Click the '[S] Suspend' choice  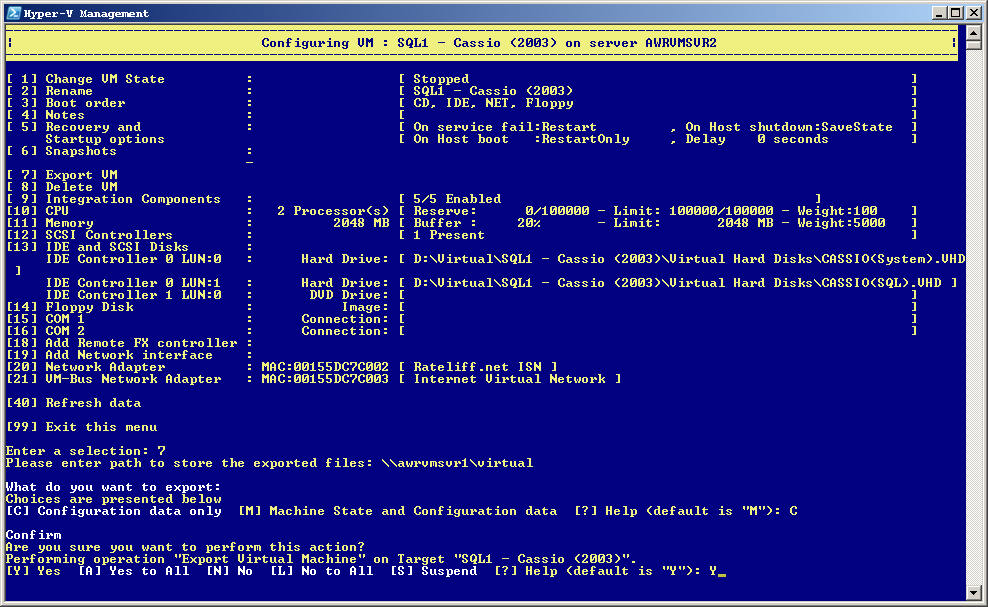433,570
